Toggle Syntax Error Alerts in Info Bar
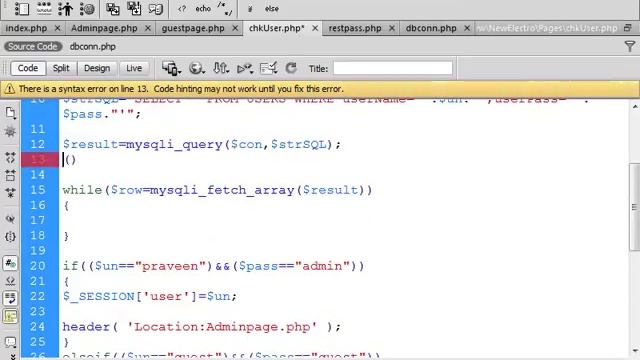Image resolution: width=640 pixels, height=360 pixels. click(10, 316)
